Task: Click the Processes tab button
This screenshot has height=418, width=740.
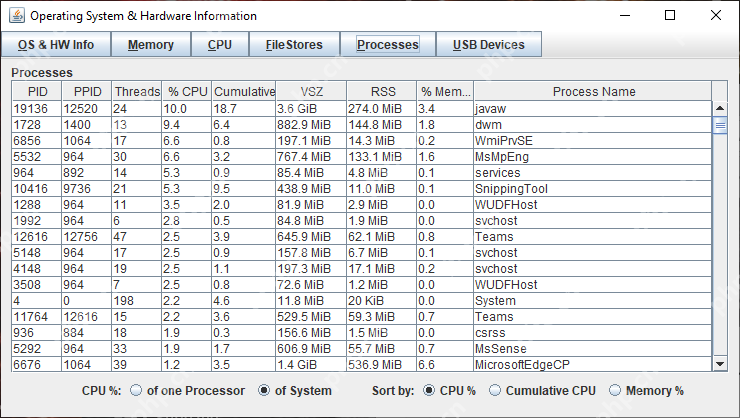Action: 388,45
